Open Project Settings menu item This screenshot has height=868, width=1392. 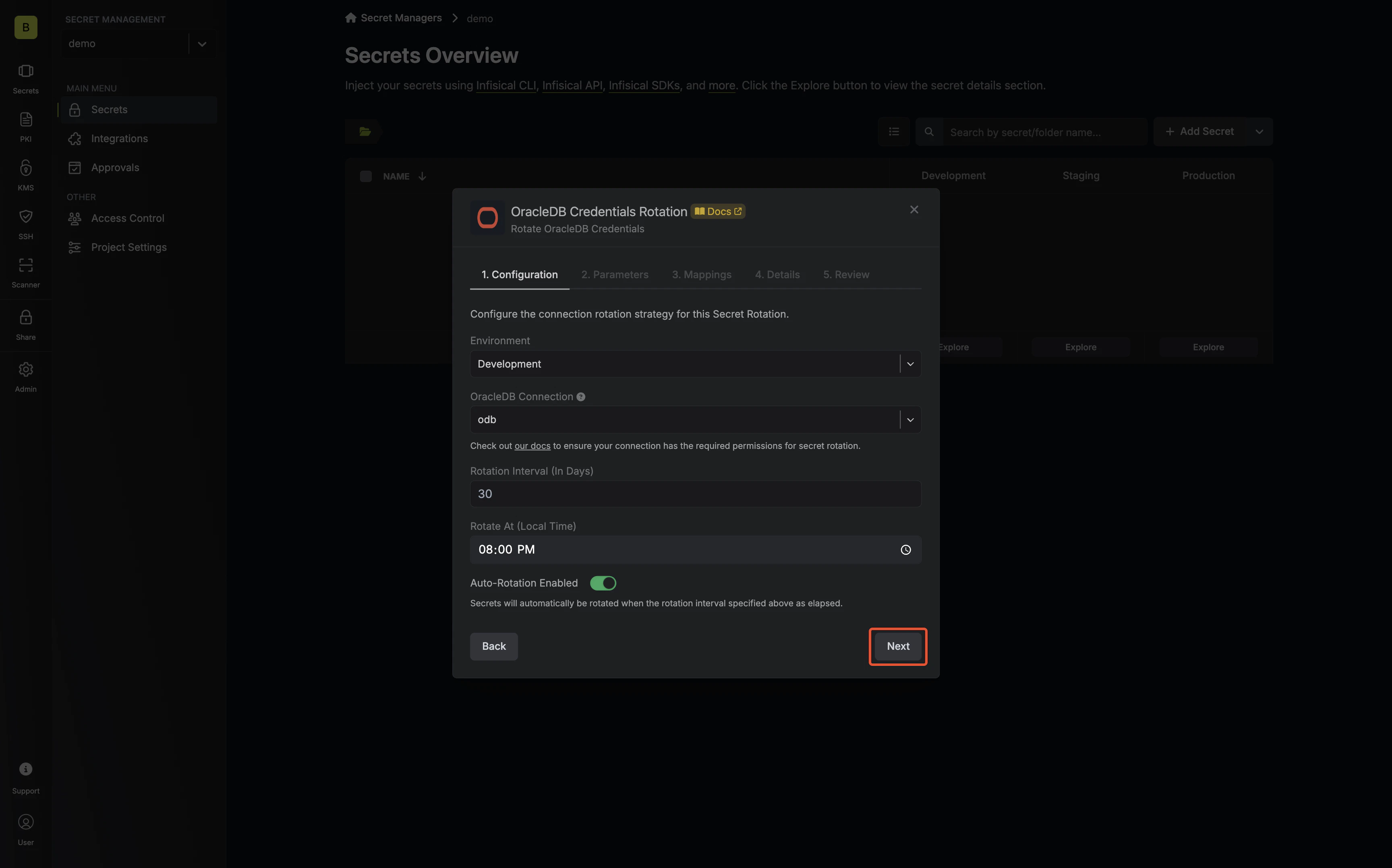139,248
